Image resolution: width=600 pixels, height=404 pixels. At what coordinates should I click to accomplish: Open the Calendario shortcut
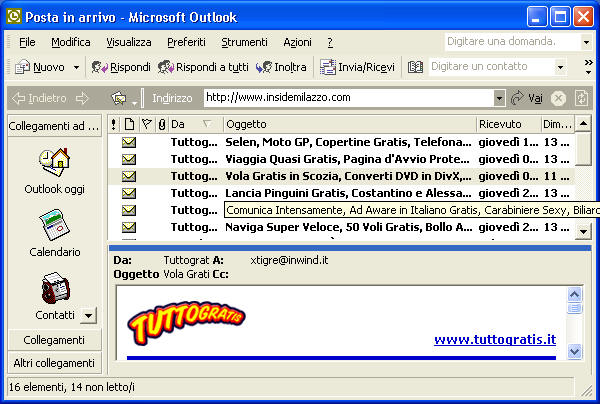point(54,233)
